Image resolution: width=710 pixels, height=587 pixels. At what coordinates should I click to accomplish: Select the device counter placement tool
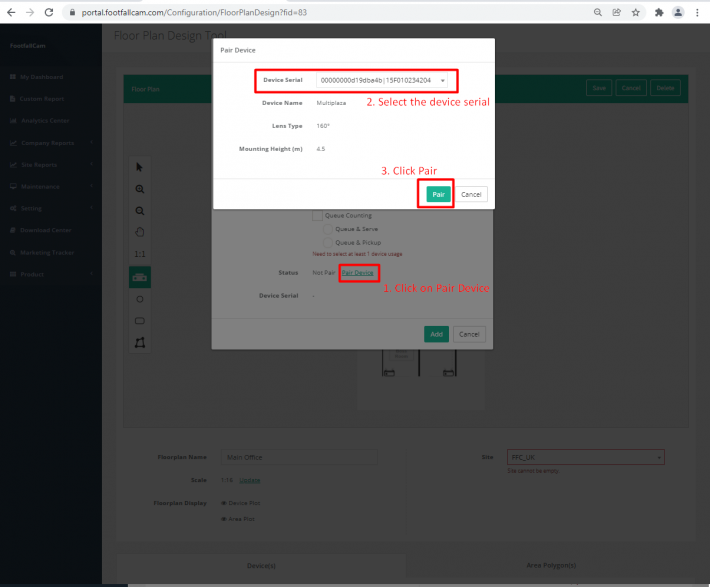tap(140, 277)
